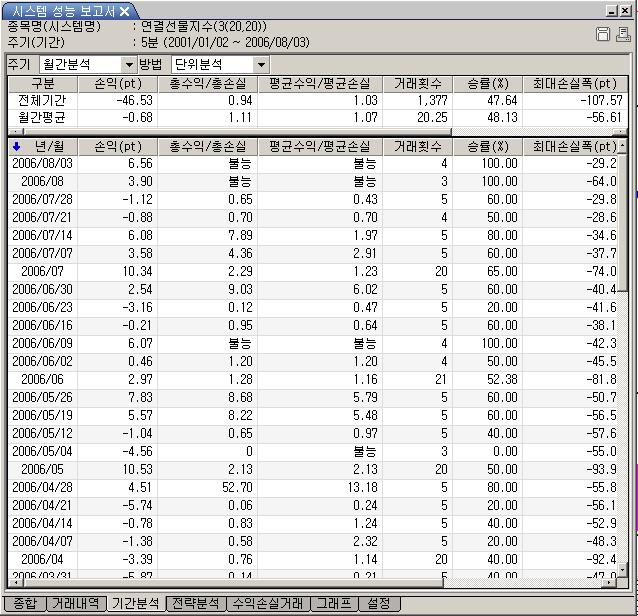Switch to the 종합 tab
The image size is (638, 616).
tap(24, 604)
